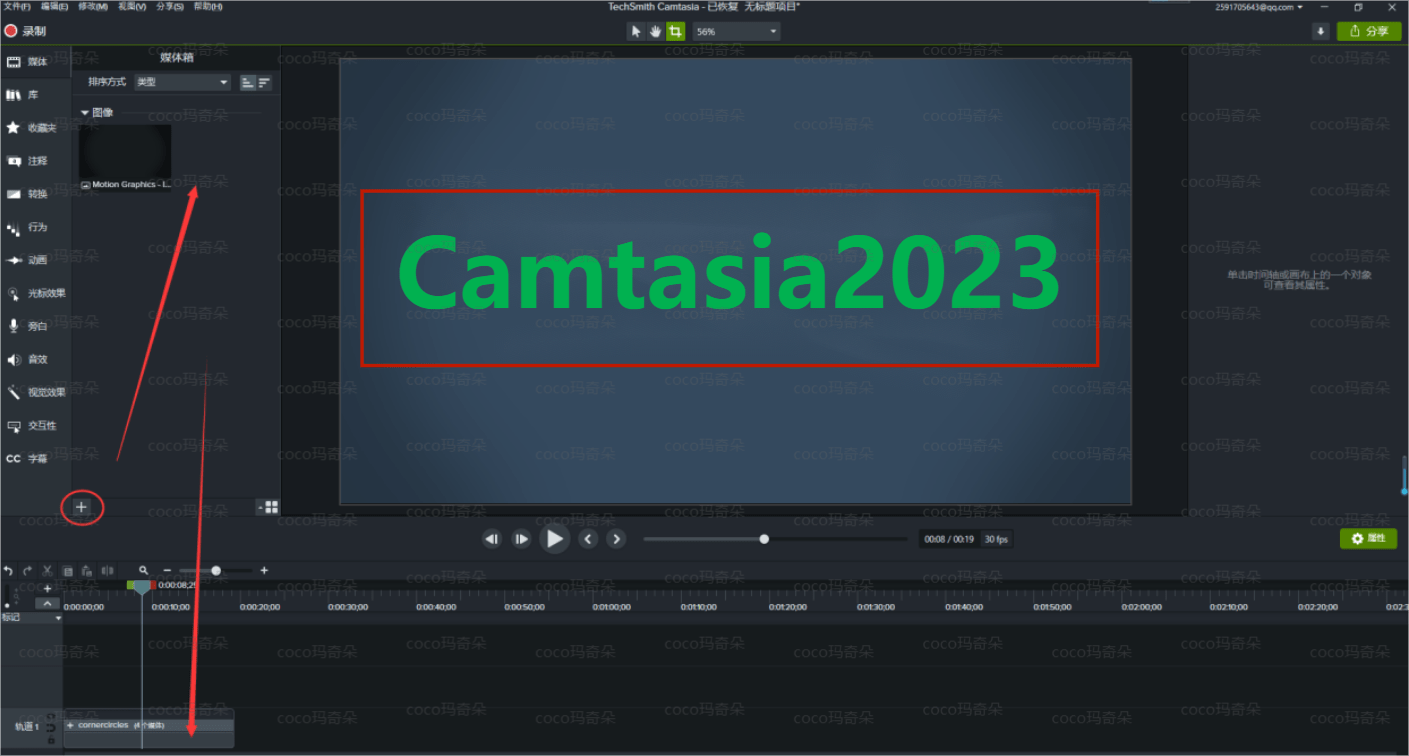Click the previous frame playback button
This screenshot has width=1409, height=756.
pos(492,539)
